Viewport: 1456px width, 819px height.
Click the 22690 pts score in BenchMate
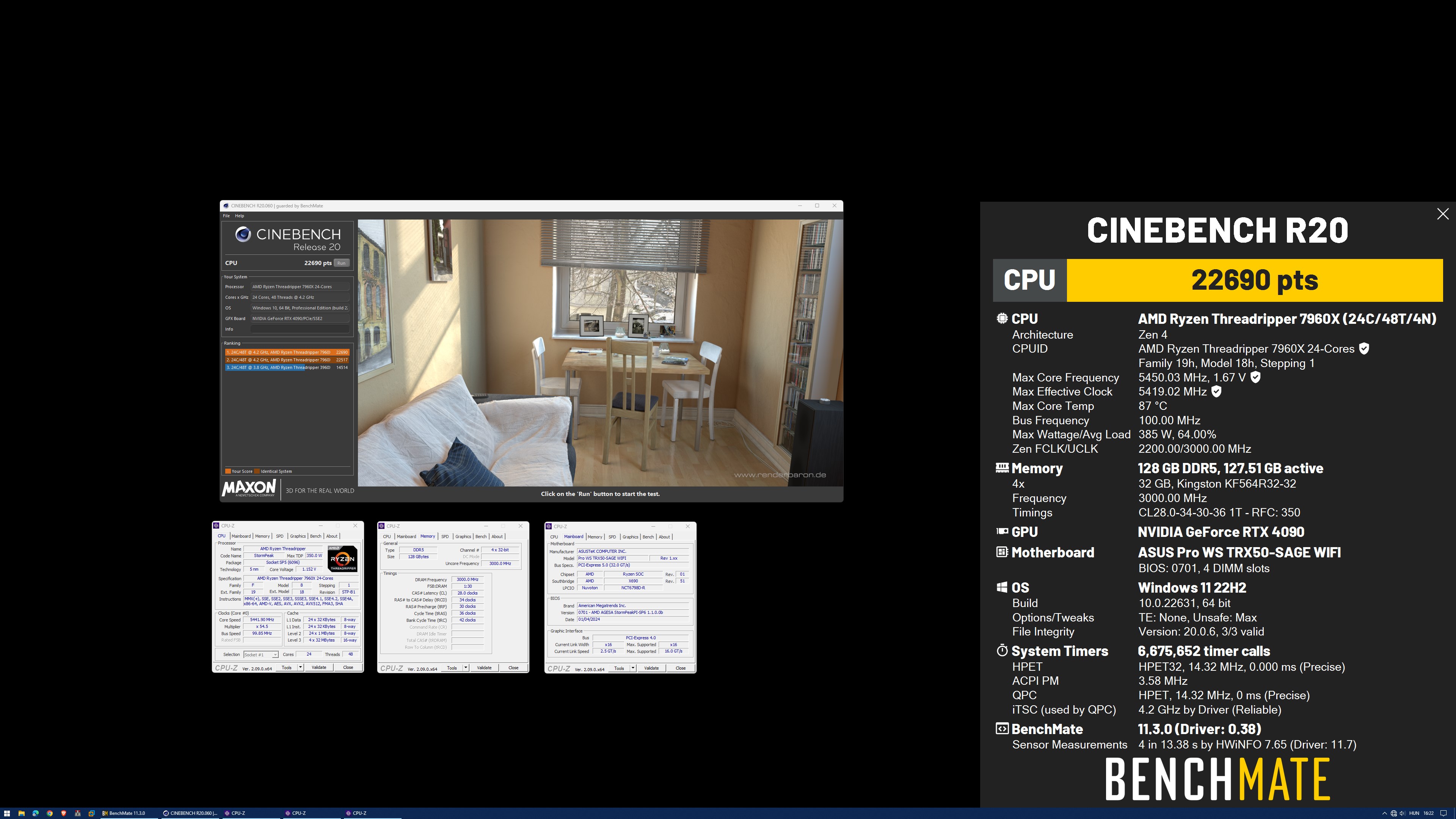tap(1255, 280)
